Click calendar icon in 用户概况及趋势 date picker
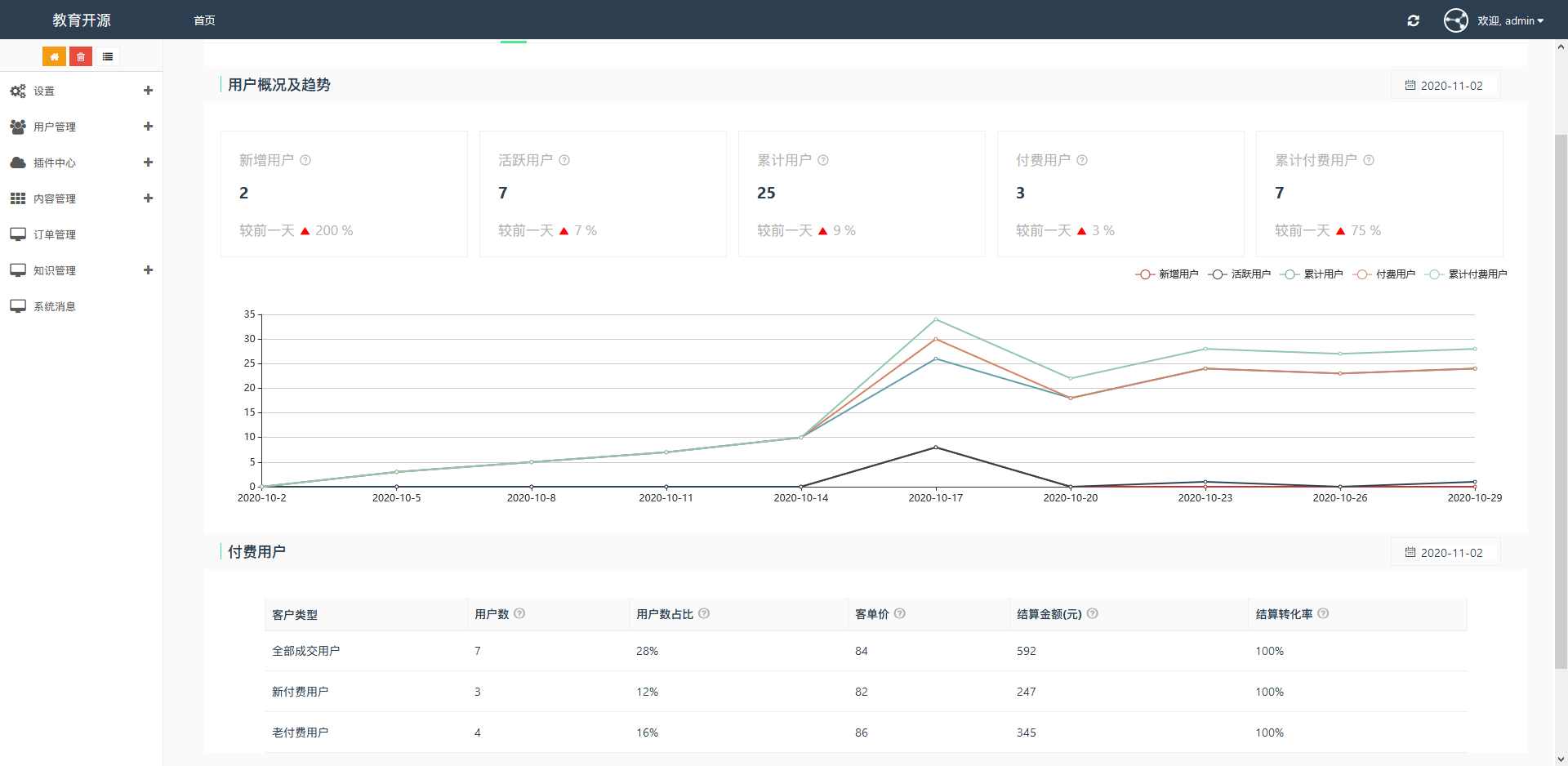 pos(1410,85)
